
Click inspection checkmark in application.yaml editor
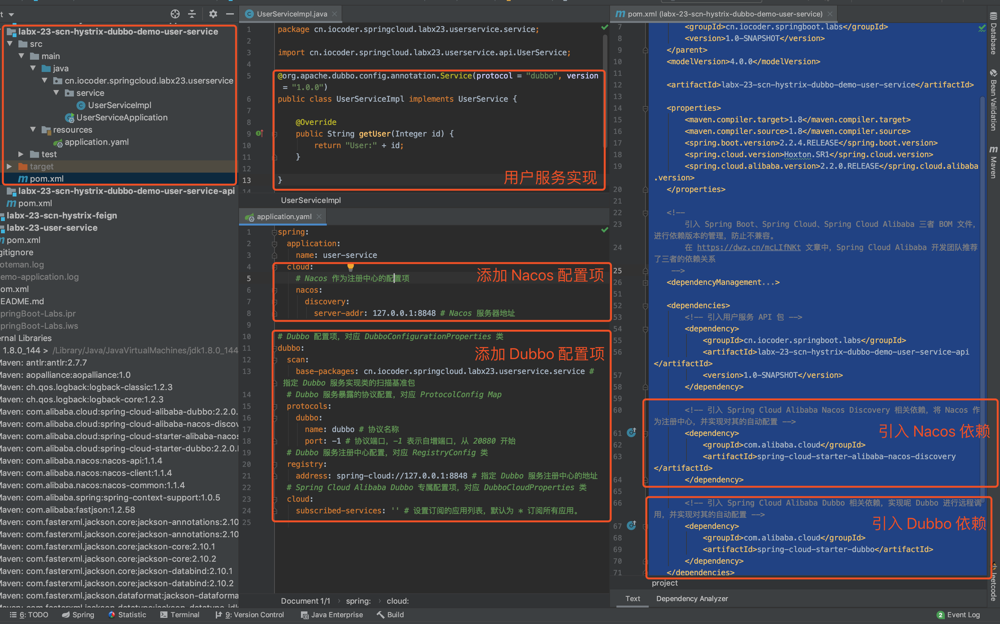tap(604, 230)
